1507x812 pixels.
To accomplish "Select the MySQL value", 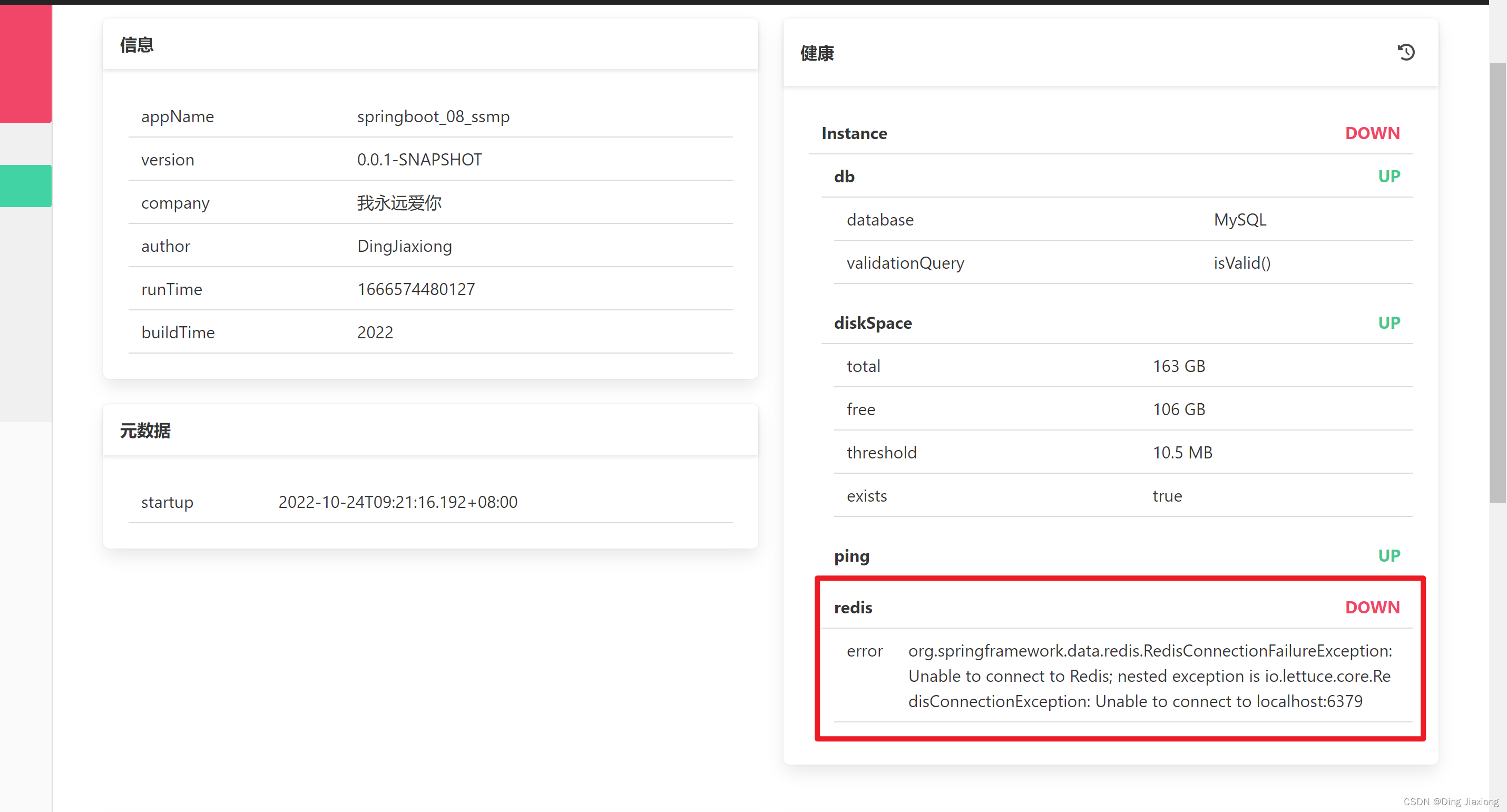I will pos(1240,220).
